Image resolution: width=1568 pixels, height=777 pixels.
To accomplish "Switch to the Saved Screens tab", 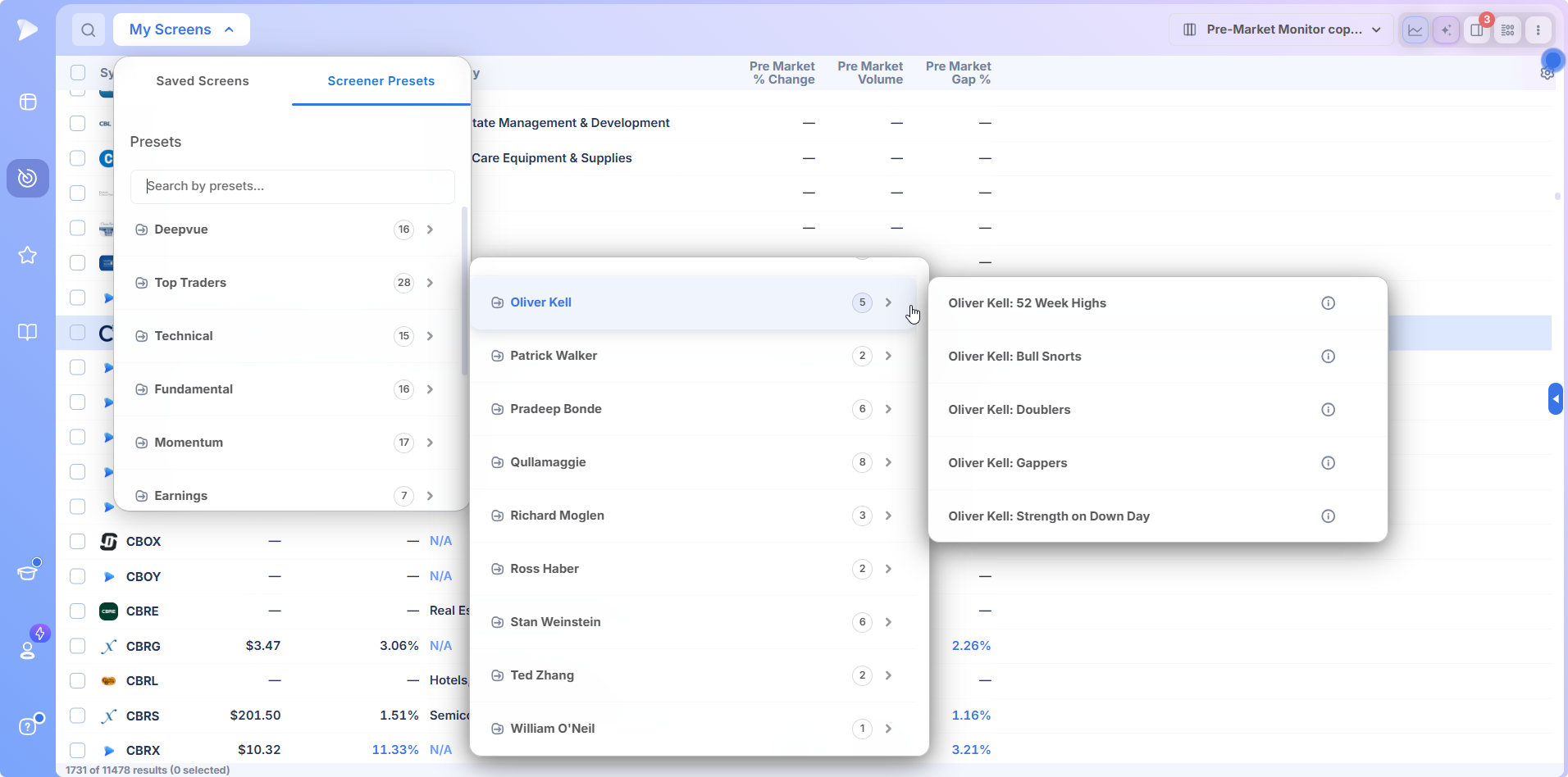I will 203,81.
